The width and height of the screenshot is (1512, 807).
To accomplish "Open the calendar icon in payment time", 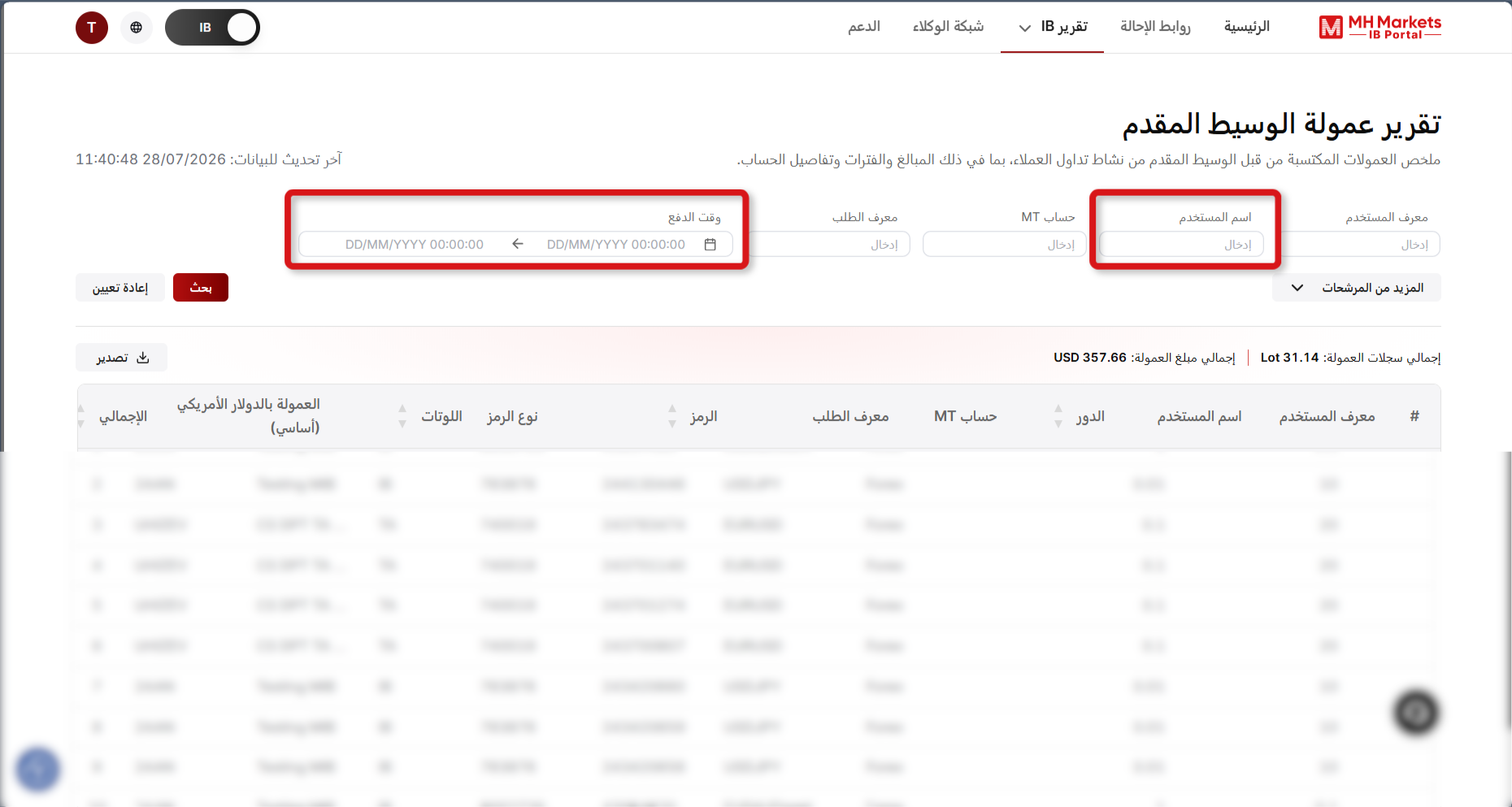I will 710,245.
